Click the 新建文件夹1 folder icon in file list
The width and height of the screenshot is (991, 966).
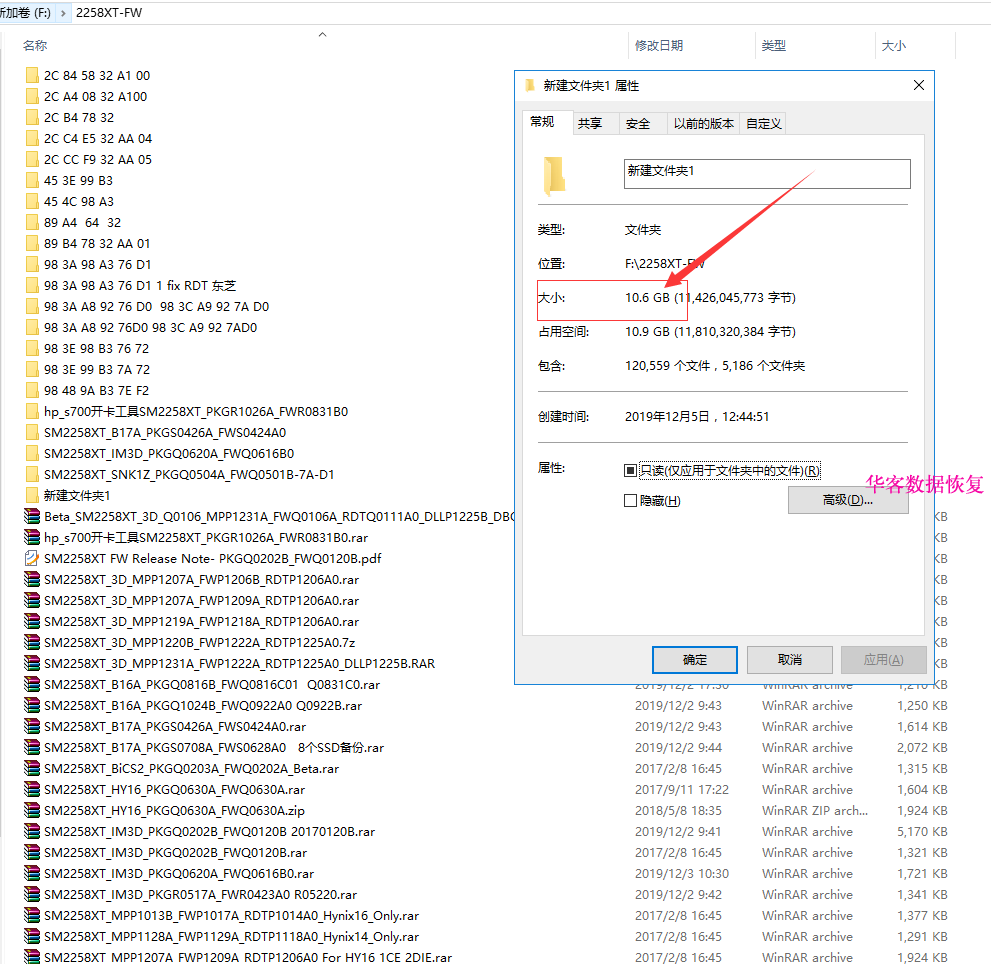click(x=32, y=496)
